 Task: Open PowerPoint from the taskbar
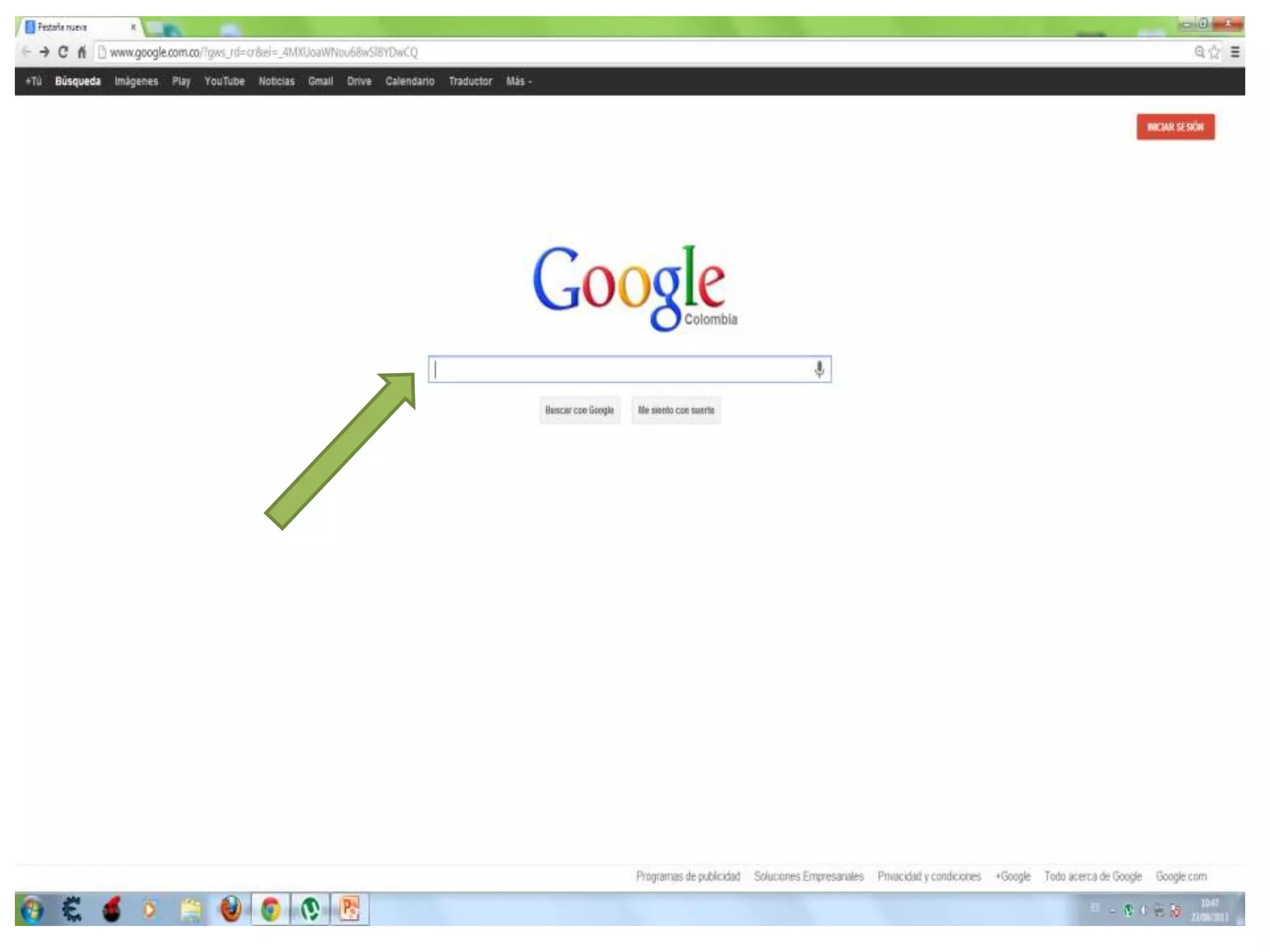[350, 909]
